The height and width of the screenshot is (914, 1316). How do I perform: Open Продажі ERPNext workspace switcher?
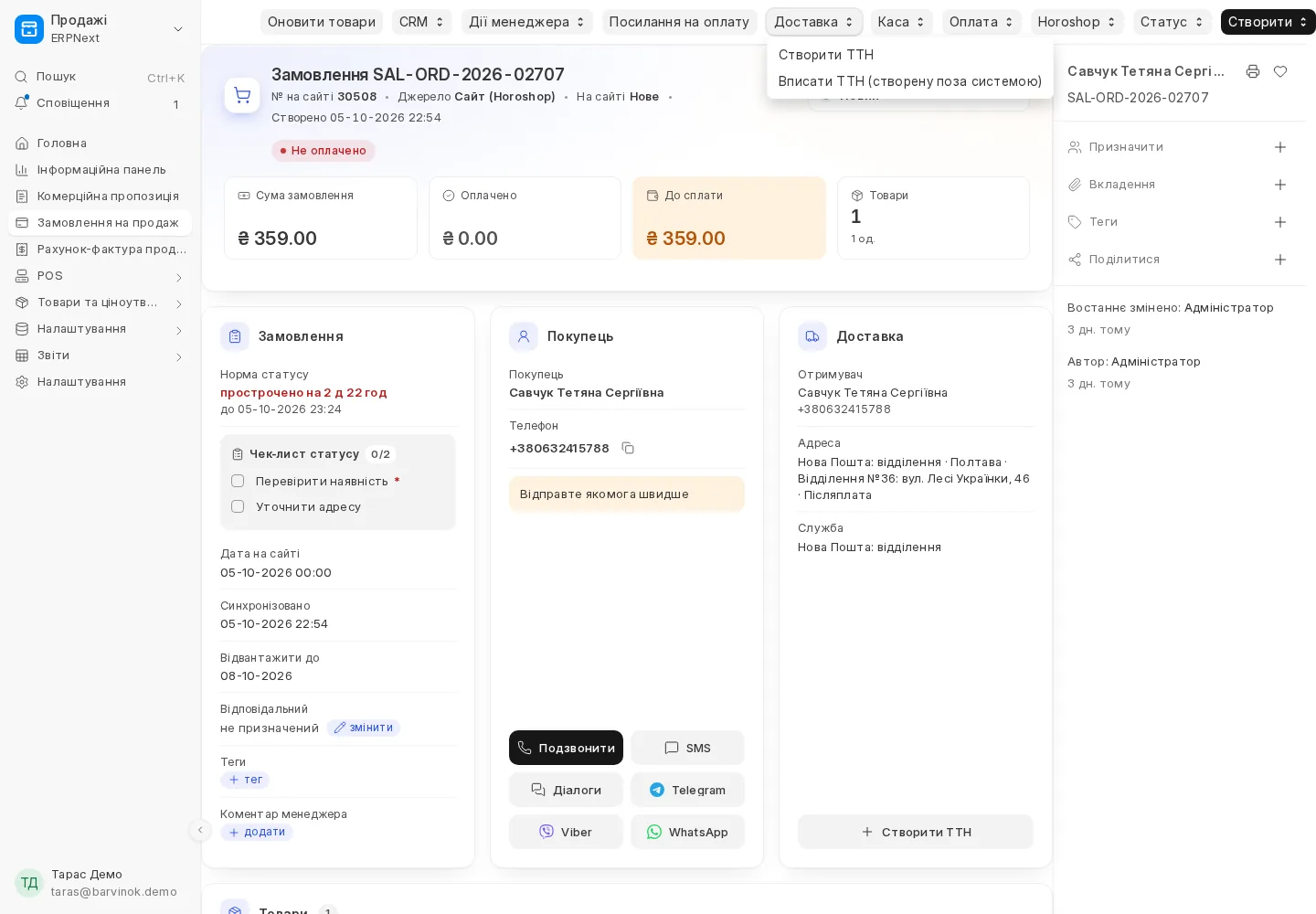pyautogui.click(x=100, y=29)
